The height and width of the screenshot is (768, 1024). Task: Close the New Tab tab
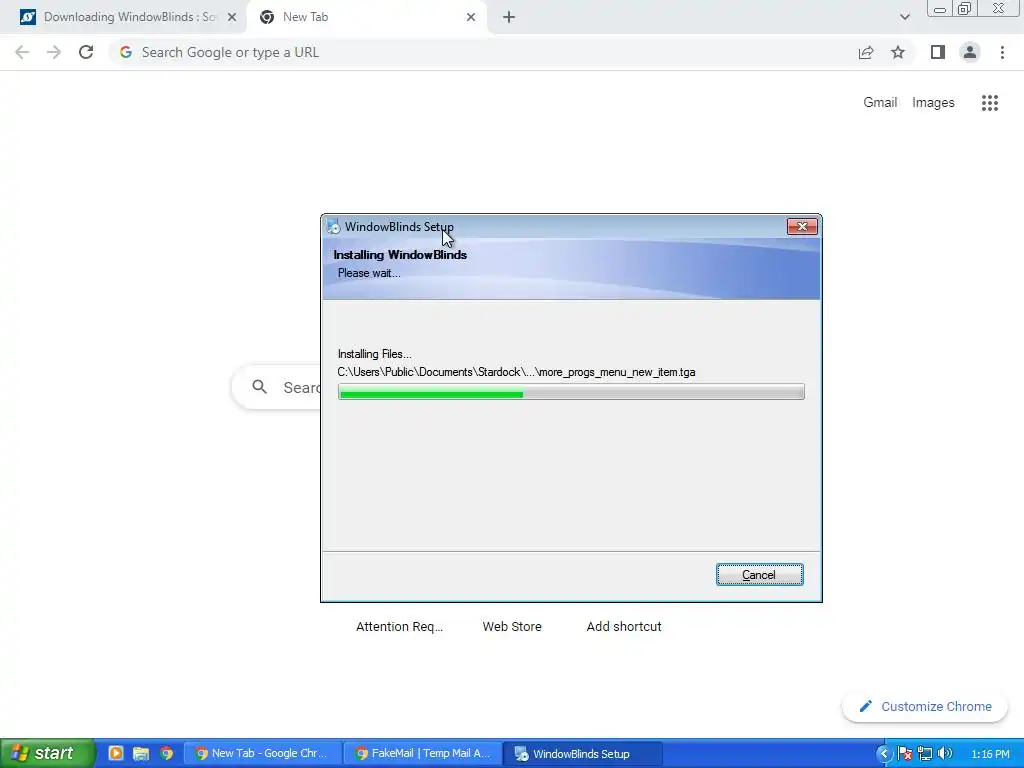[471, 17]
